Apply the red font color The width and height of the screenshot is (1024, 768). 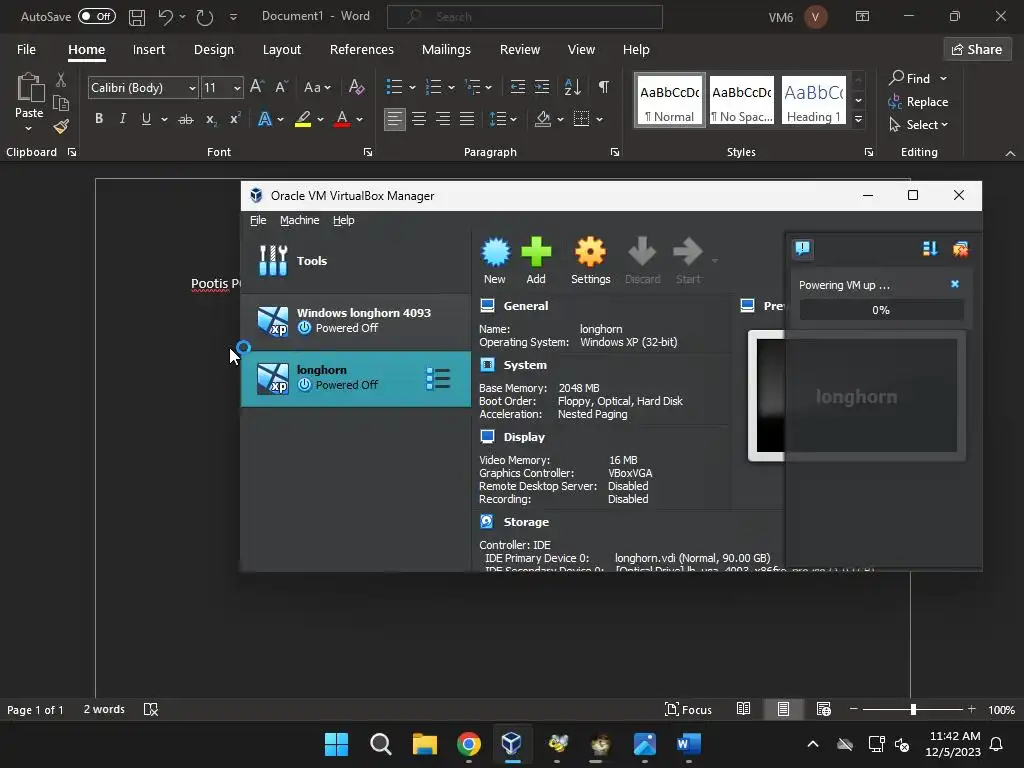tap(342, 119)
